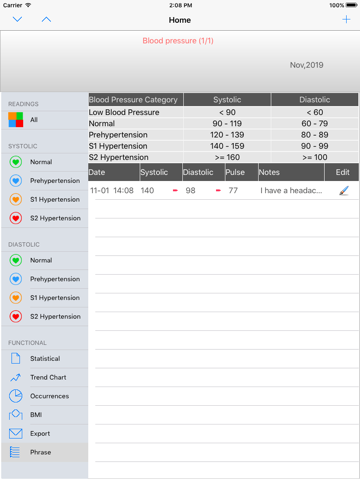Viewport: 360px width, 480px height.
Task: Click the up chevron in top bar
Action: point(46,19)
